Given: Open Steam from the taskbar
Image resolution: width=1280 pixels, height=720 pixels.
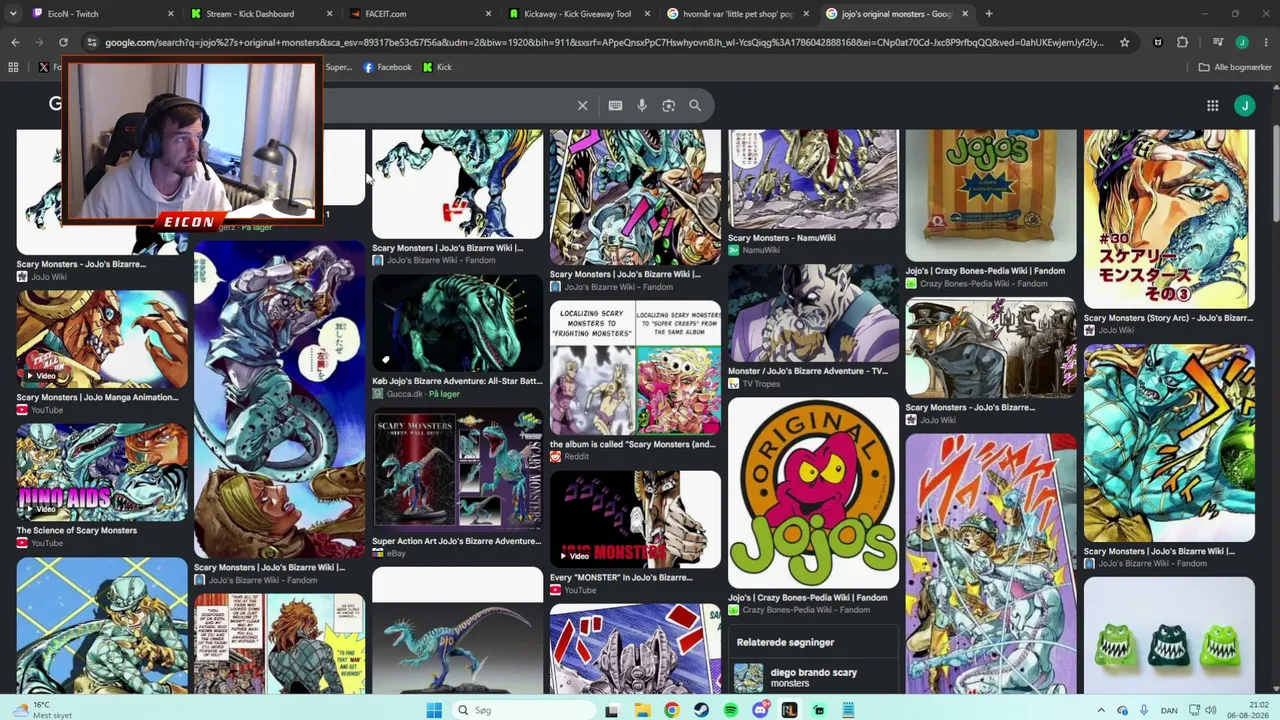Looking at the screenshot, I should pos(701,710).
